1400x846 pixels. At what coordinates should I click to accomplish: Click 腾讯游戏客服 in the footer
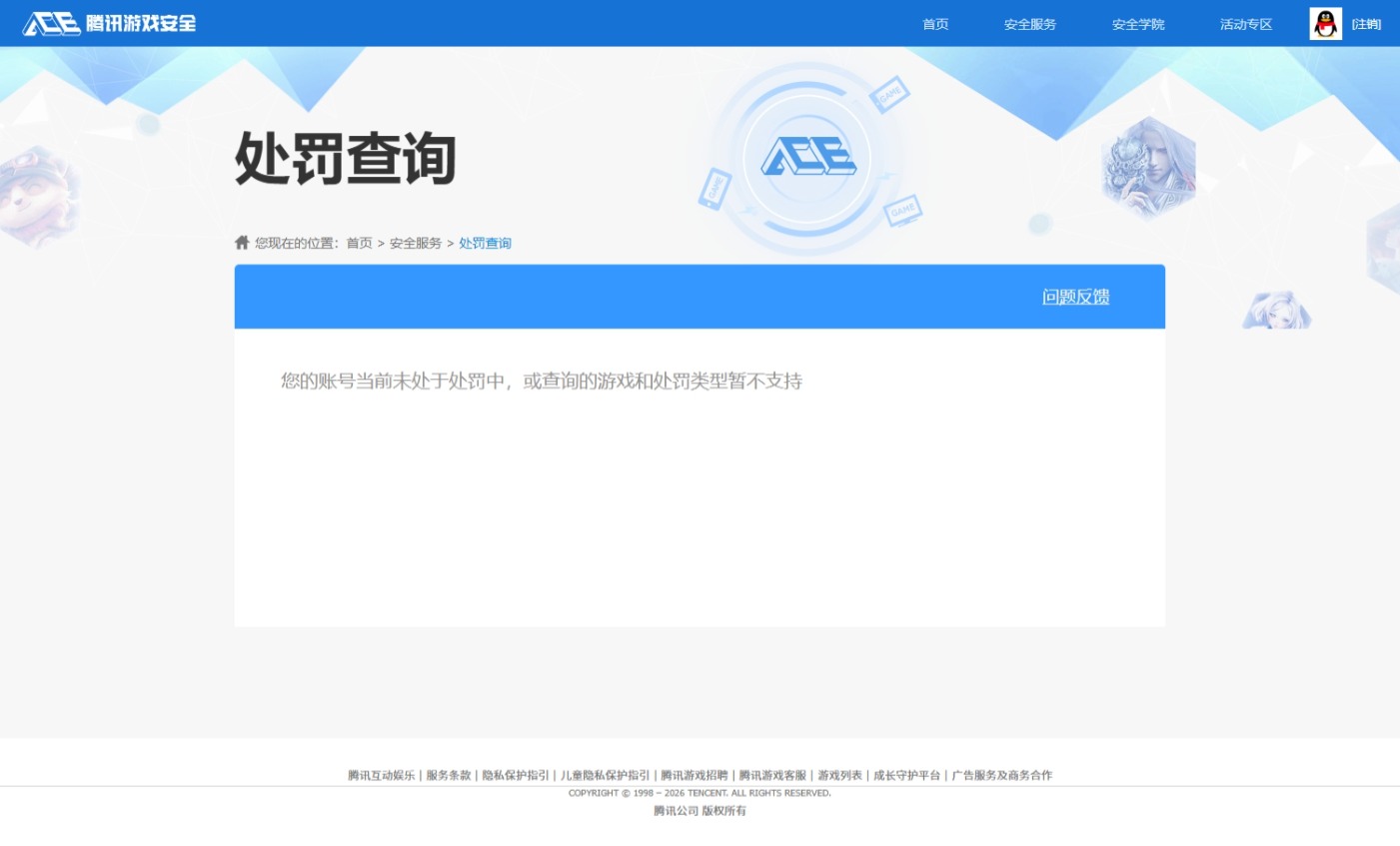(771, 775)
